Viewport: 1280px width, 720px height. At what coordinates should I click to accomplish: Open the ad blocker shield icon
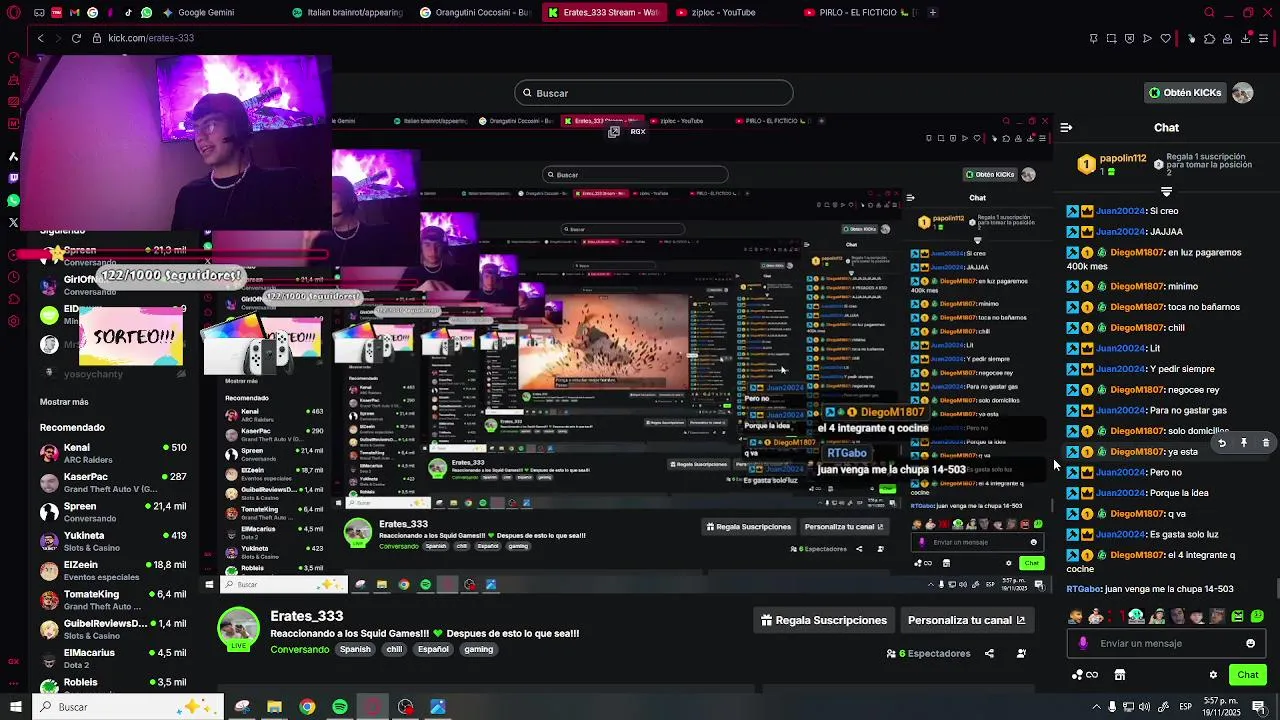pos(1129,38)
